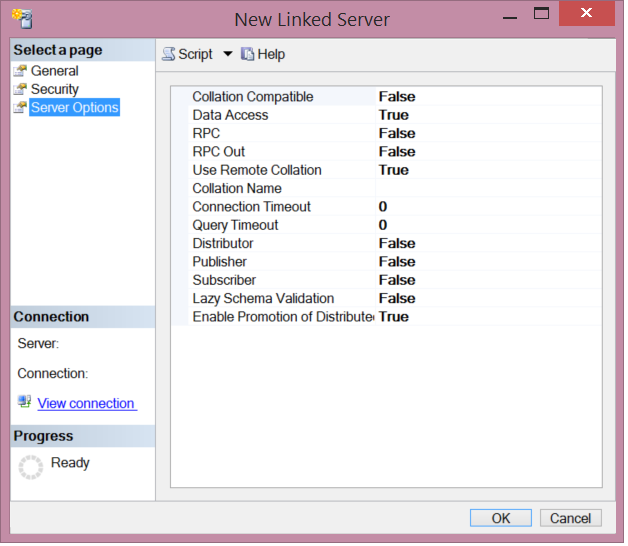Select the RPC Out value False
Image resolution: width=628 pixels, height=546 pixels.
pos(397,152)
